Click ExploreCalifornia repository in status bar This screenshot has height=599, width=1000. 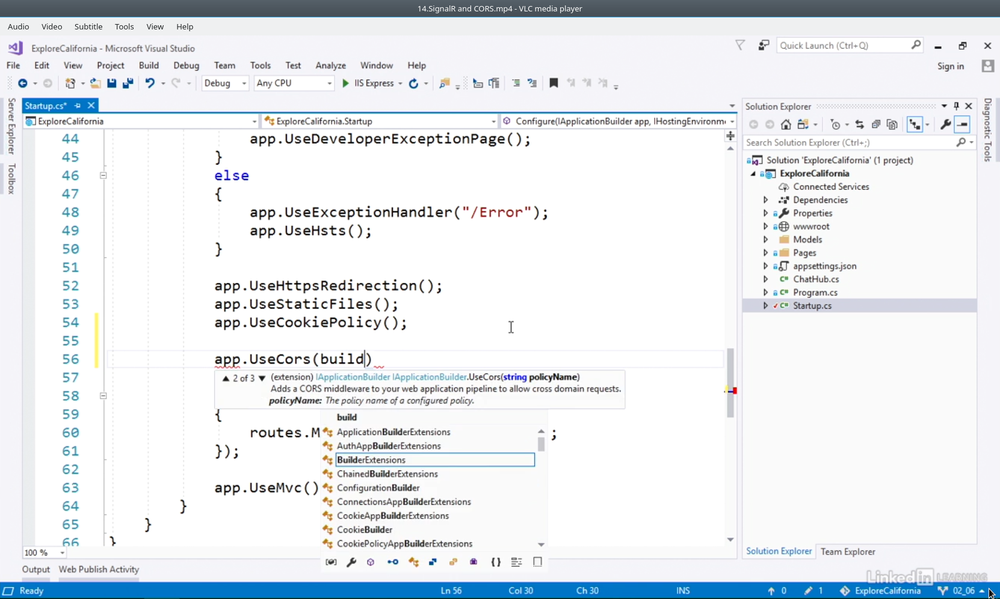pos(880,591)
